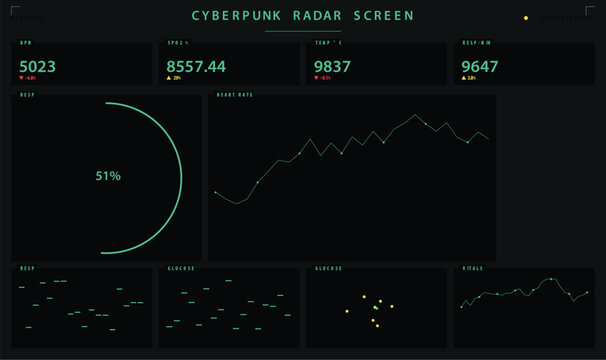Click the GLUCOSE label above the yellow dot scatter

tap(328, 268)
